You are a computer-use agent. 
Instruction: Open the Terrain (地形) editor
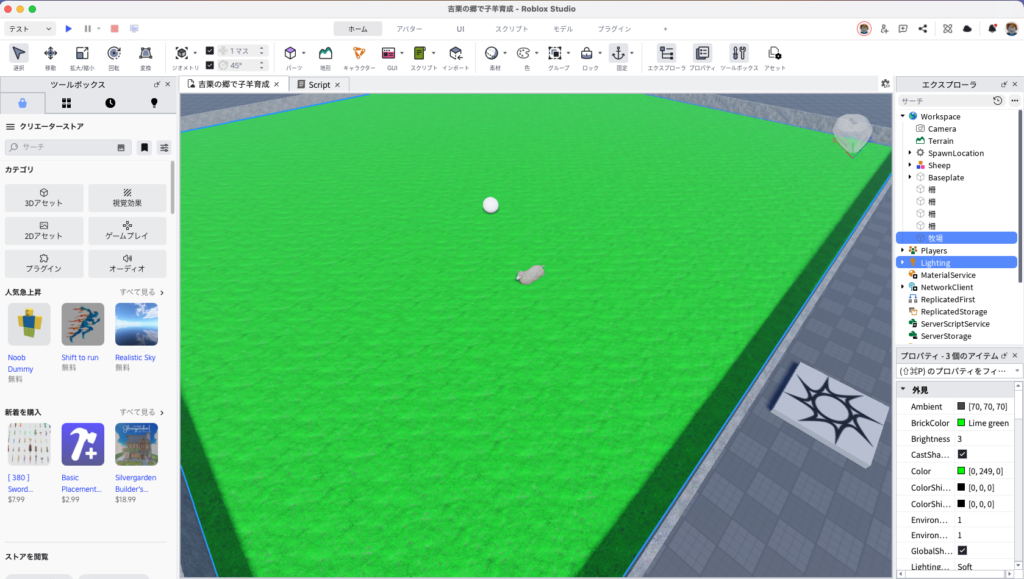tap(325, 53)
